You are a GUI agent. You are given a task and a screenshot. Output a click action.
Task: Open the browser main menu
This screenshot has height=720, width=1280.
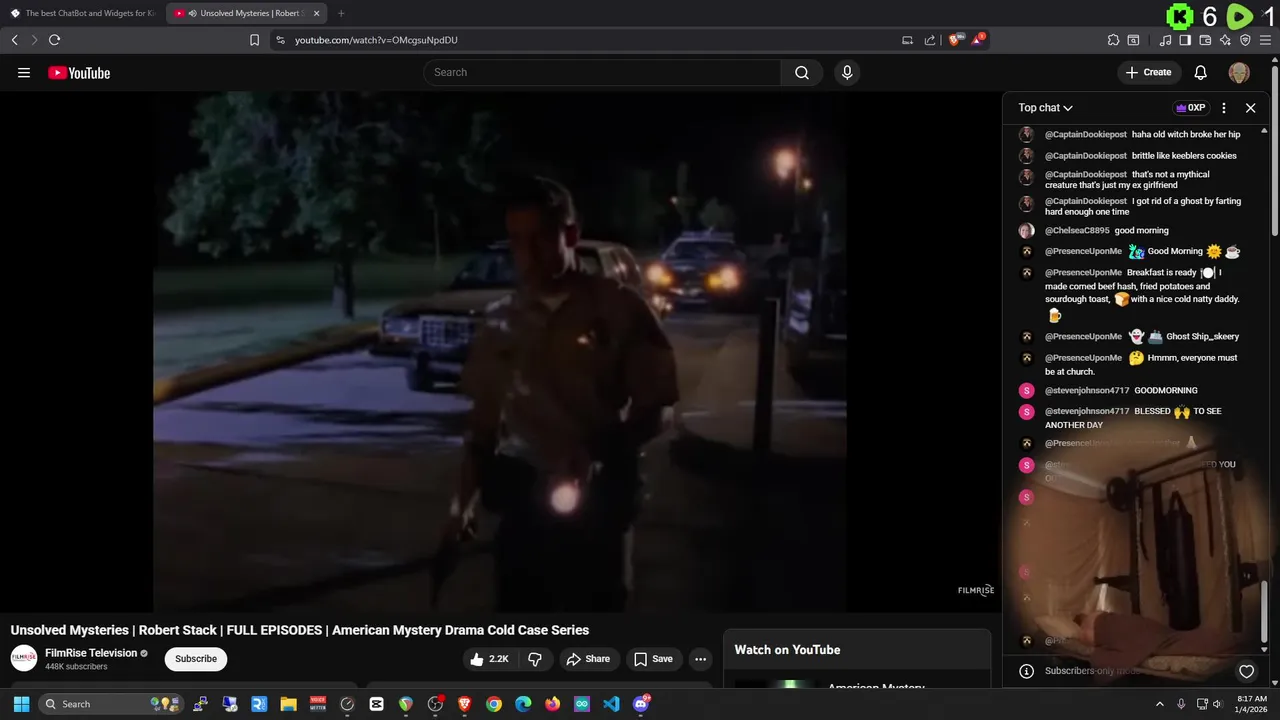1265,40
